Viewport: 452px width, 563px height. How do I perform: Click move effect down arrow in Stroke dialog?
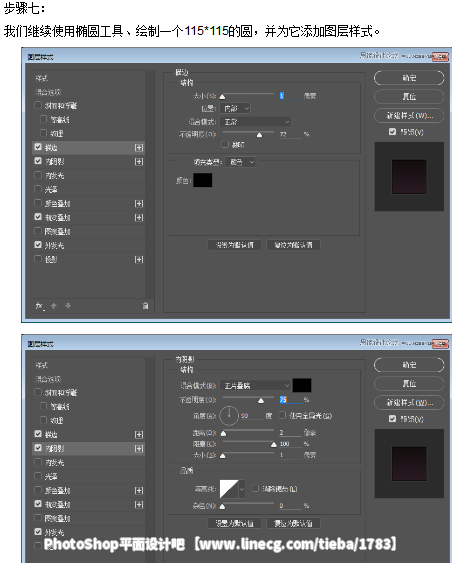click(x=68, y=306)
